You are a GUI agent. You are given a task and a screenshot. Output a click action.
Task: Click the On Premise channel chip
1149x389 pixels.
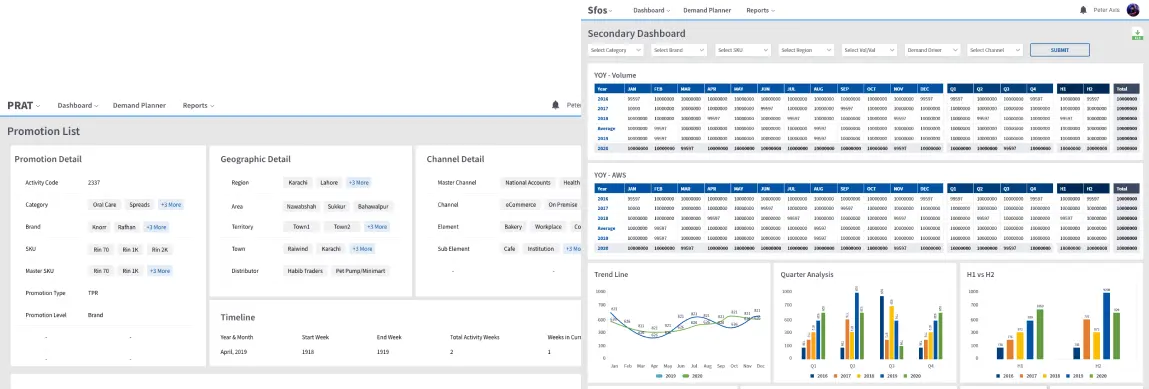(x=563, y=205)
